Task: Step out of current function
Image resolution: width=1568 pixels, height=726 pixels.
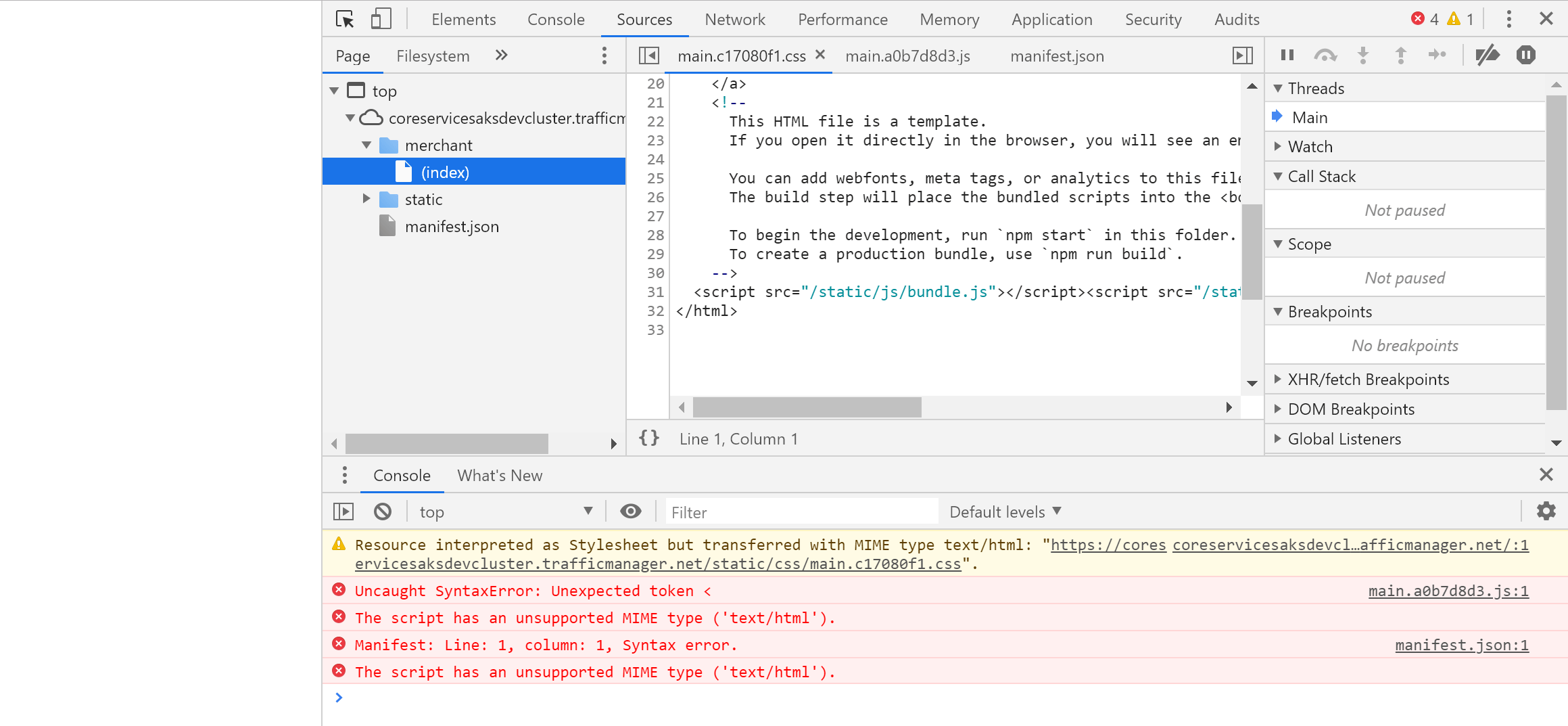Action: click(1401, 55)
